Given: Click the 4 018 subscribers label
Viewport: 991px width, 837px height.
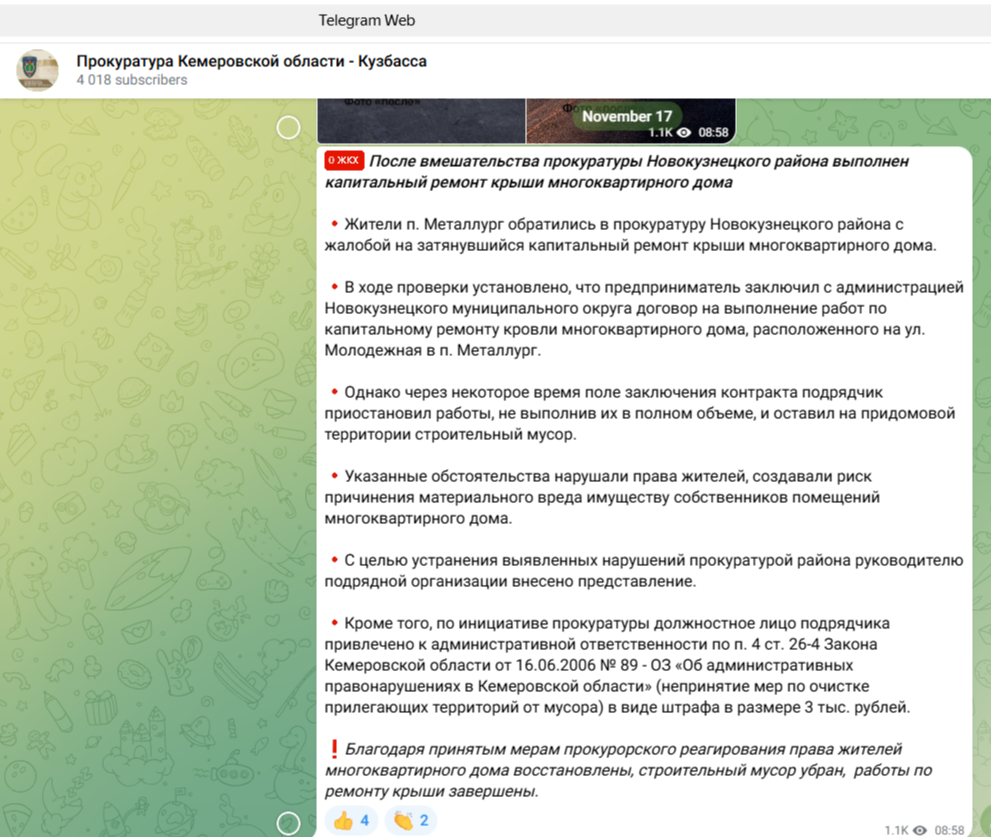Looking at the screenshot, I should pyautogui.click(x=131, y=80).
